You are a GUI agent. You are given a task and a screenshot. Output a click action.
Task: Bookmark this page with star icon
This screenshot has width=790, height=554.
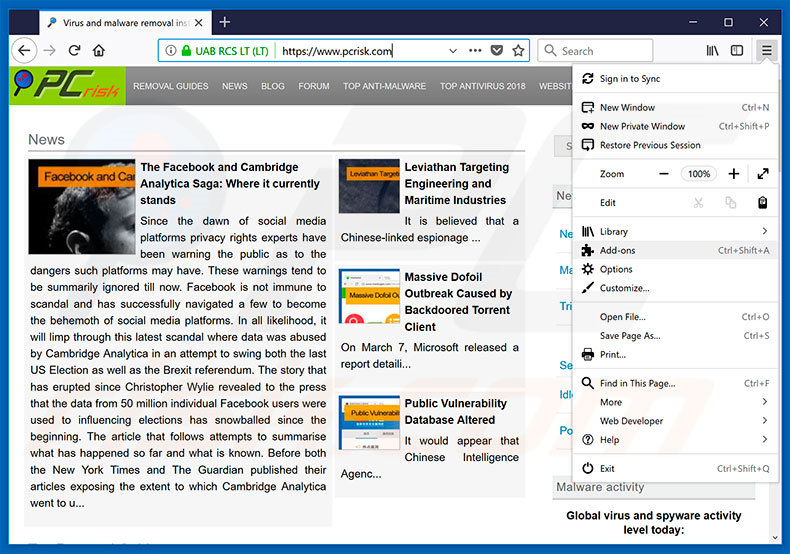(518, 50)
